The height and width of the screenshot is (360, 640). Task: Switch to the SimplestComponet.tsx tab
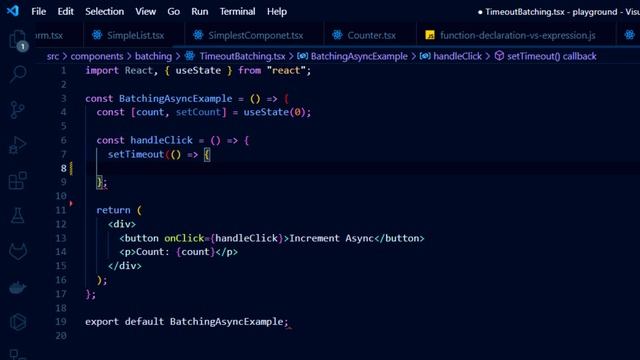(x=254, y=35)
